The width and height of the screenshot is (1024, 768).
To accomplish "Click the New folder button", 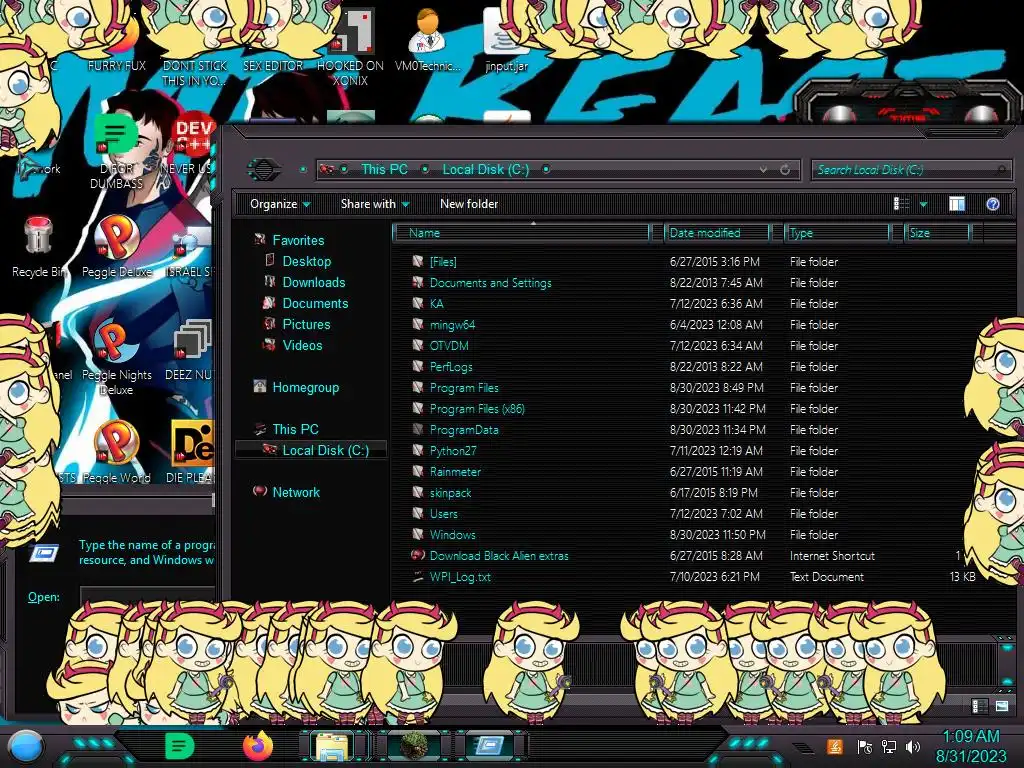I will pos(469,204).
